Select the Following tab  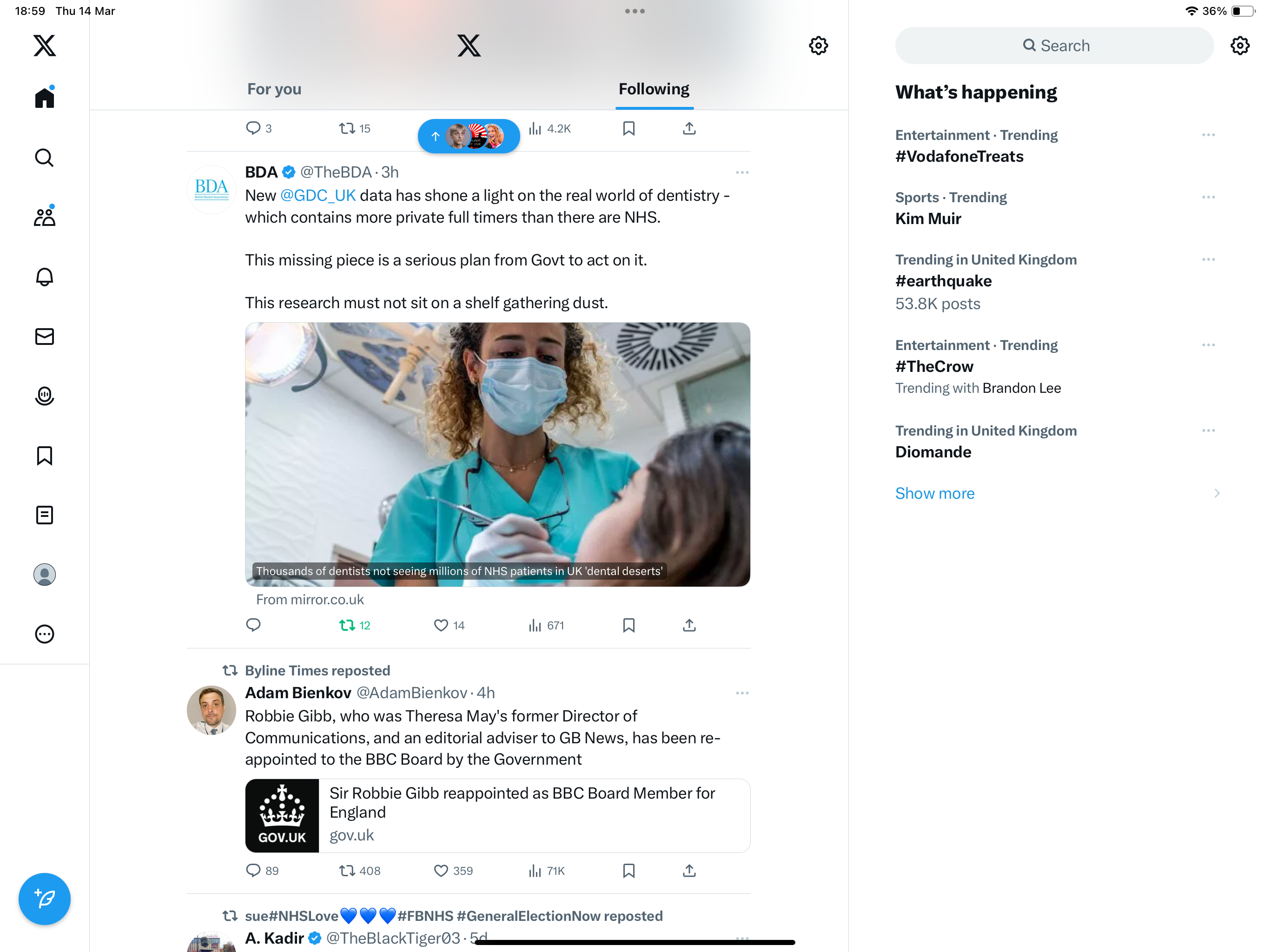tap(654, 89)
